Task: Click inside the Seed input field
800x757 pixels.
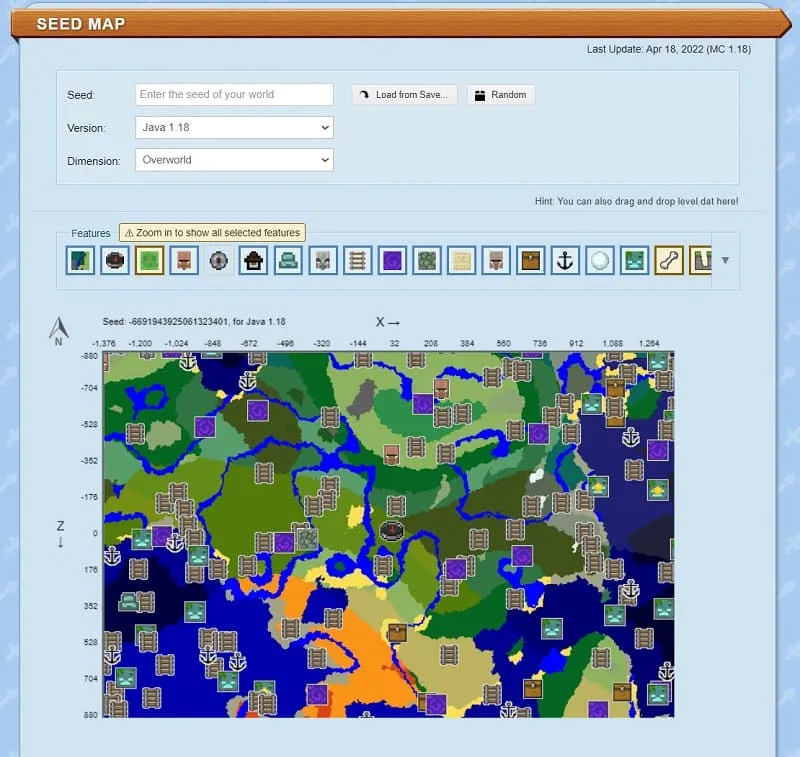Action: click(233, 94)
